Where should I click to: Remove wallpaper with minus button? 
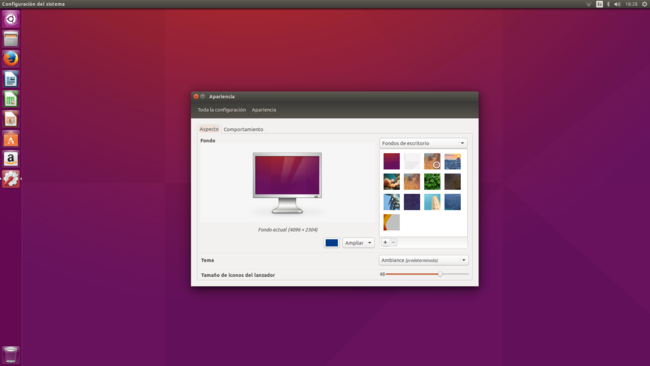[393, 242]
